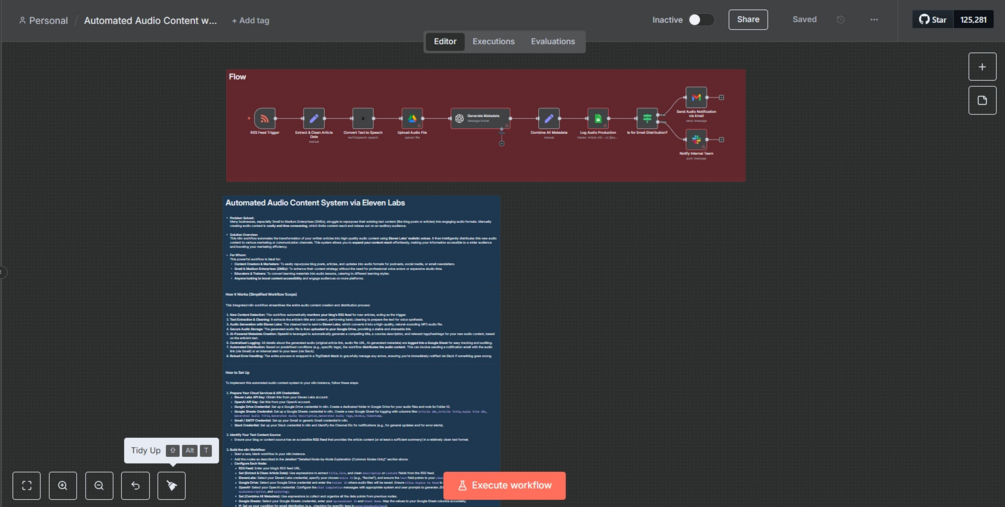Switch to the Evaluations tab

point(552,42)
